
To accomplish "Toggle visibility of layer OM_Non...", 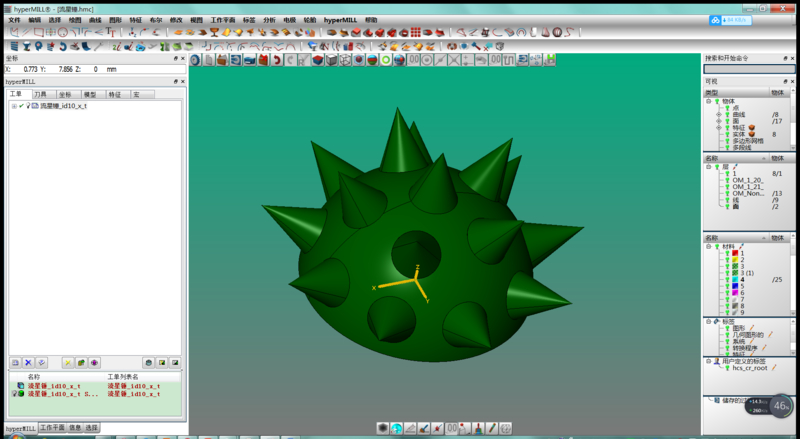I will tap(728, 193).
